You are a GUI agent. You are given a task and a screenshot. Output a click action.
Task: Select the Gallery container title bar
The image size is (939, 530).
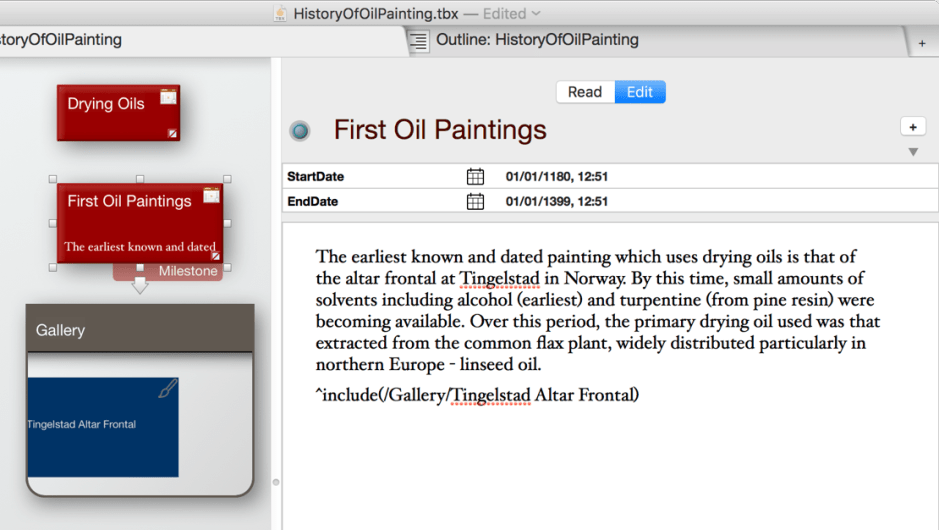coord(140,330)
